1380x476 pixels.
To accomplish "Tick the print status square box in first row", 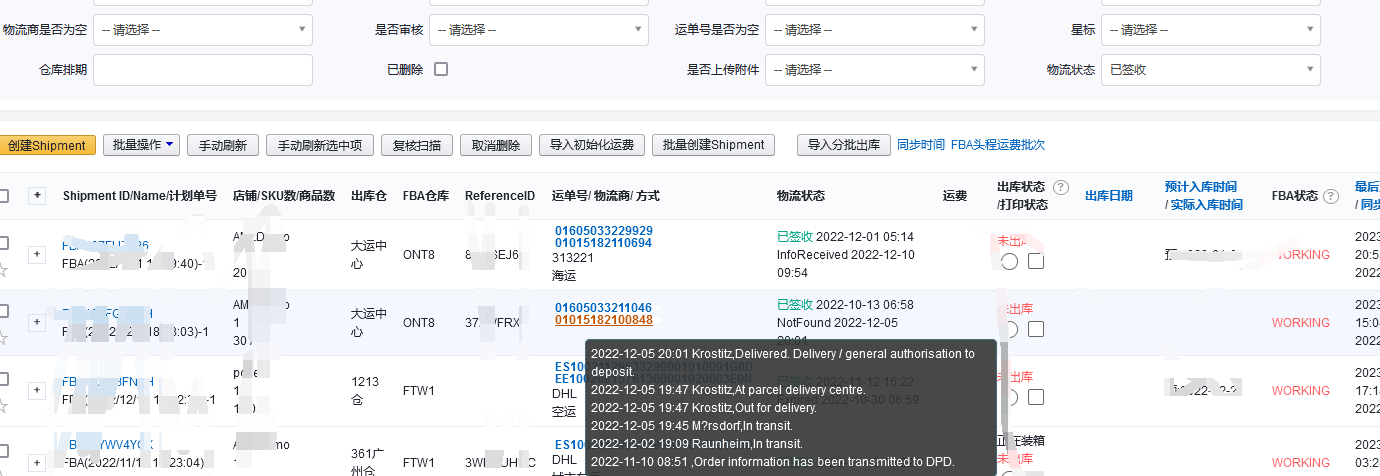I will [x=1036, y=261].
